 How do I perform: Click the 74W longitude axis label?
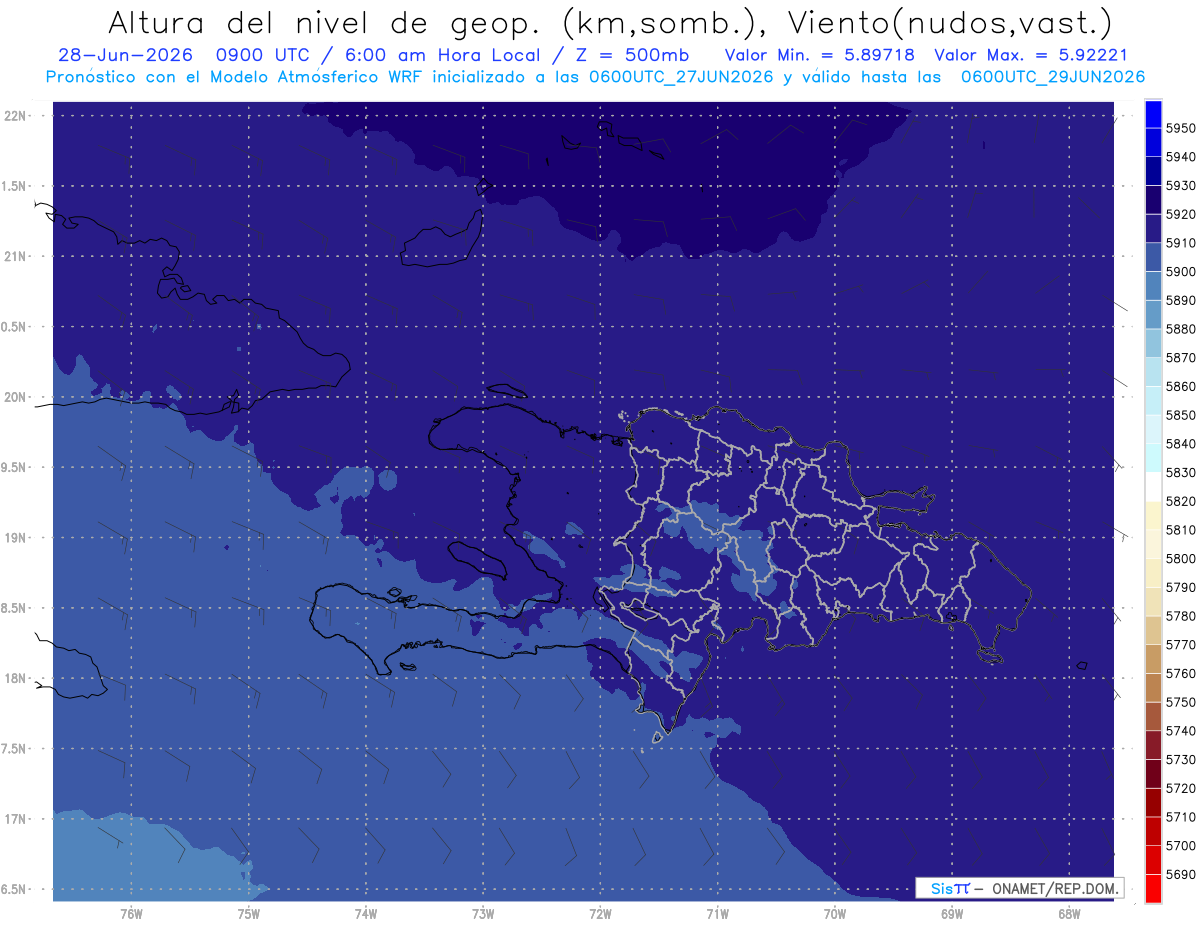(366, 913)
